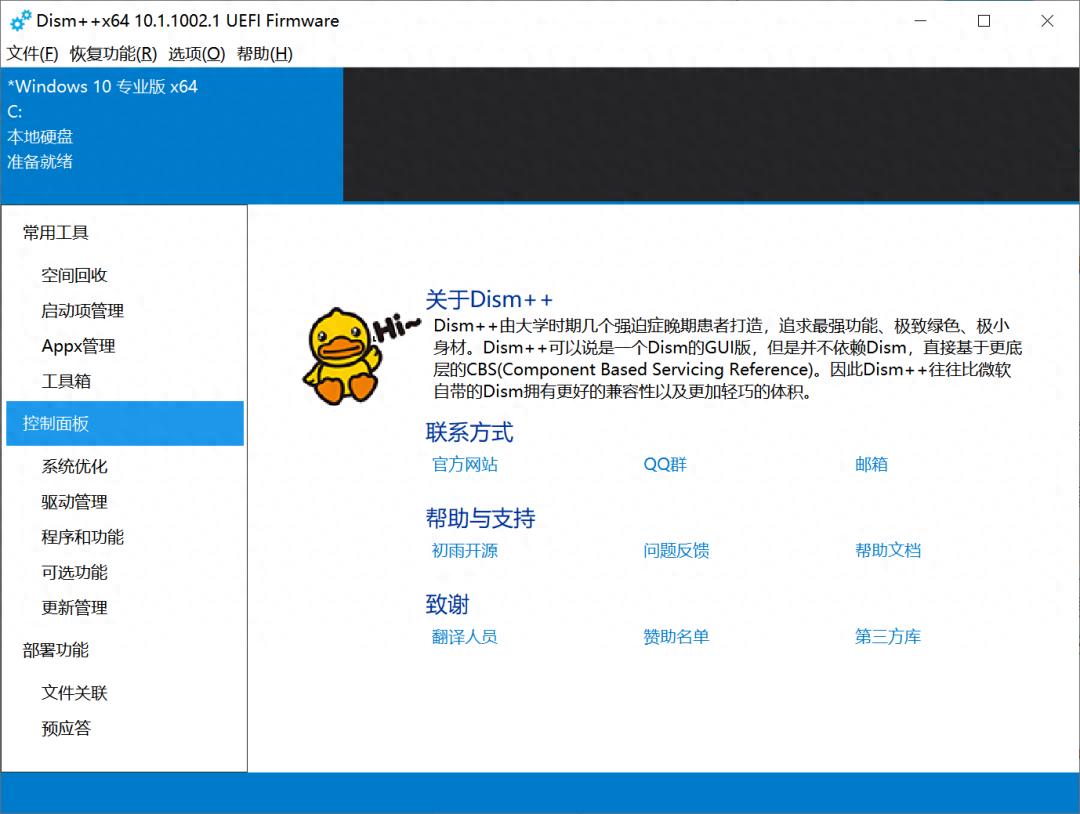1080x814 pixels.
Task: Expand the 部署功能 sidebar group
Action: 56,650
